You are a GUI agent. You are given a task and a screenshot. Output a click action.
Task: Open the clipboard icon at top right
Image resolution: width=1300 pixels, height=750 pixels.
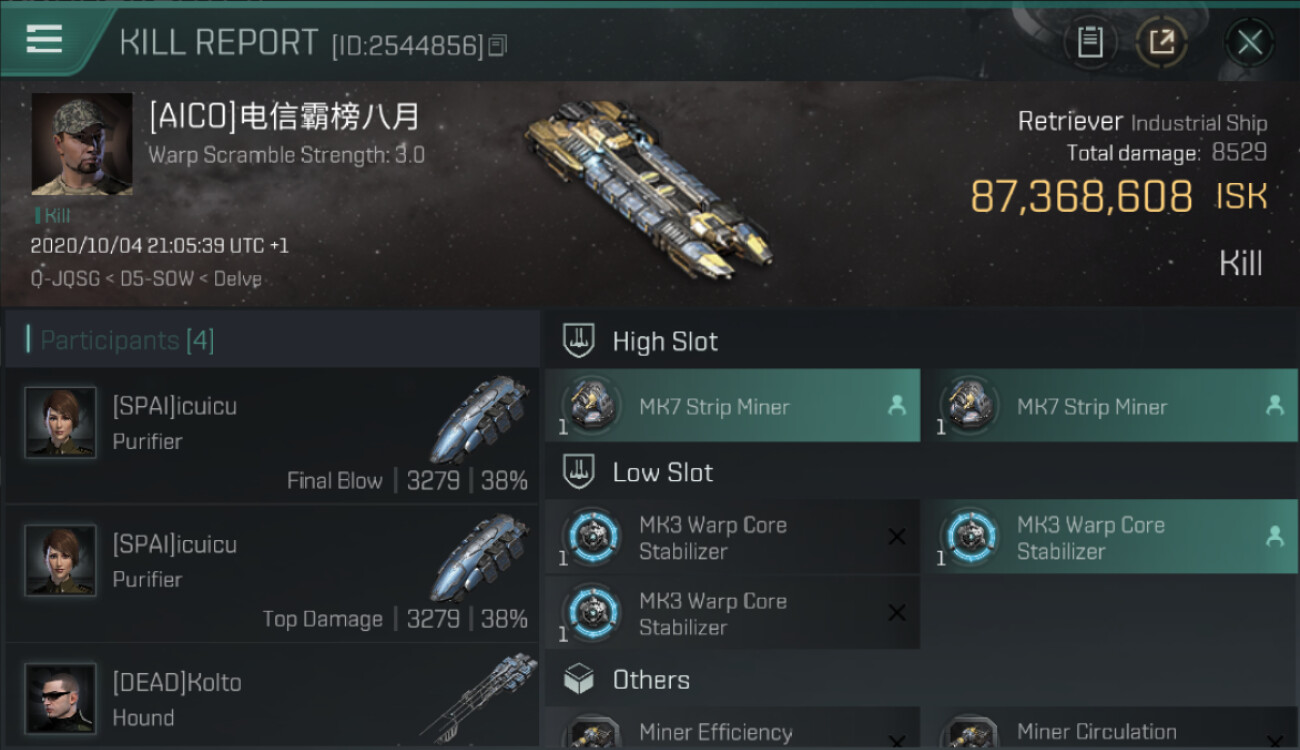(x=1090, y=42)
